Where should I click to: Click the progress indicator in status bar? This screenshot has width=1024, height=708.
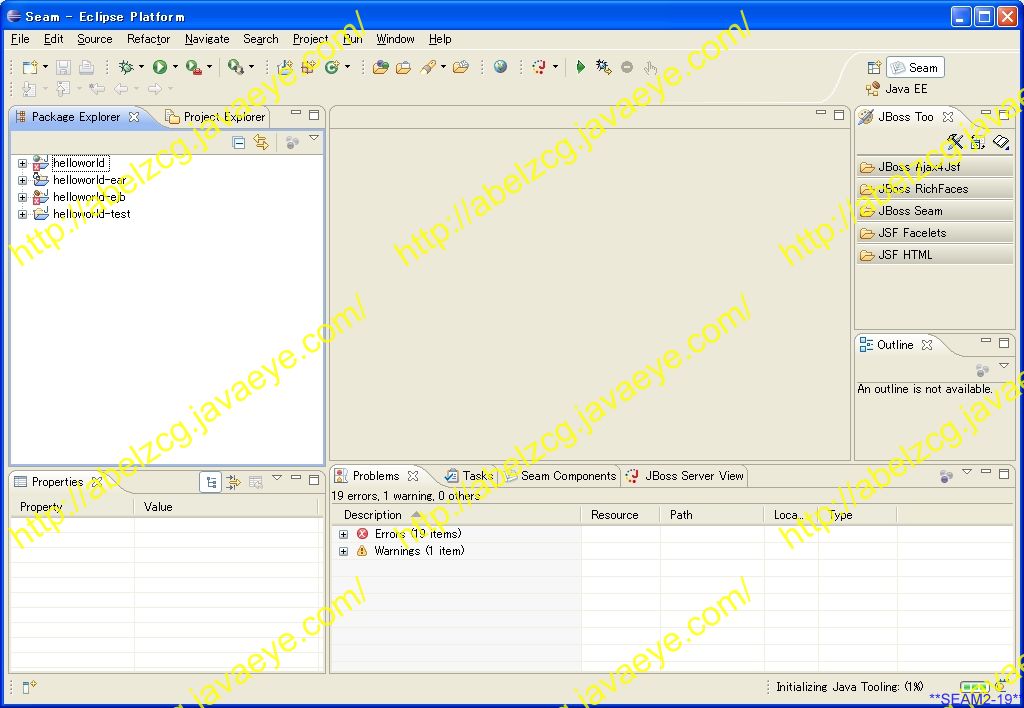[974, 686]
